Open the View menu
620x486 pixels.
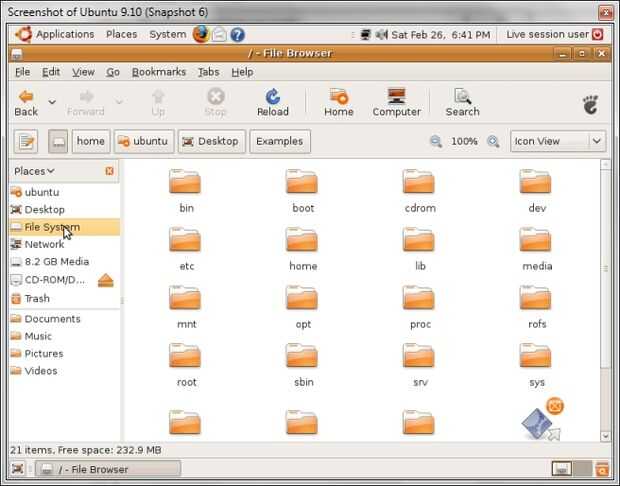pos(83,72)
